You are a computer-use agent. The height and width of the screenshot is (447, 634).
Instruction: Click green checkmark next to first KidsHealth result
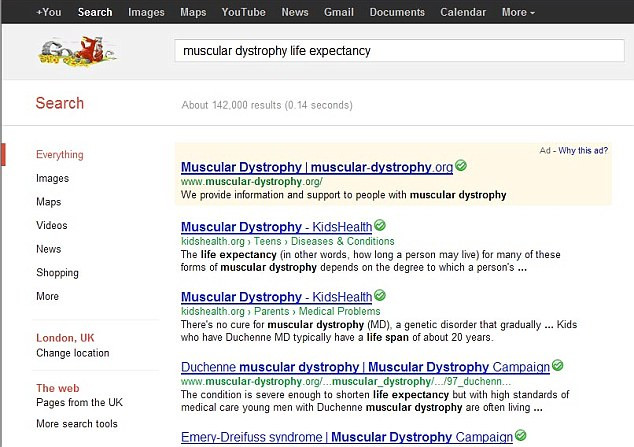[x=380, y=226]
